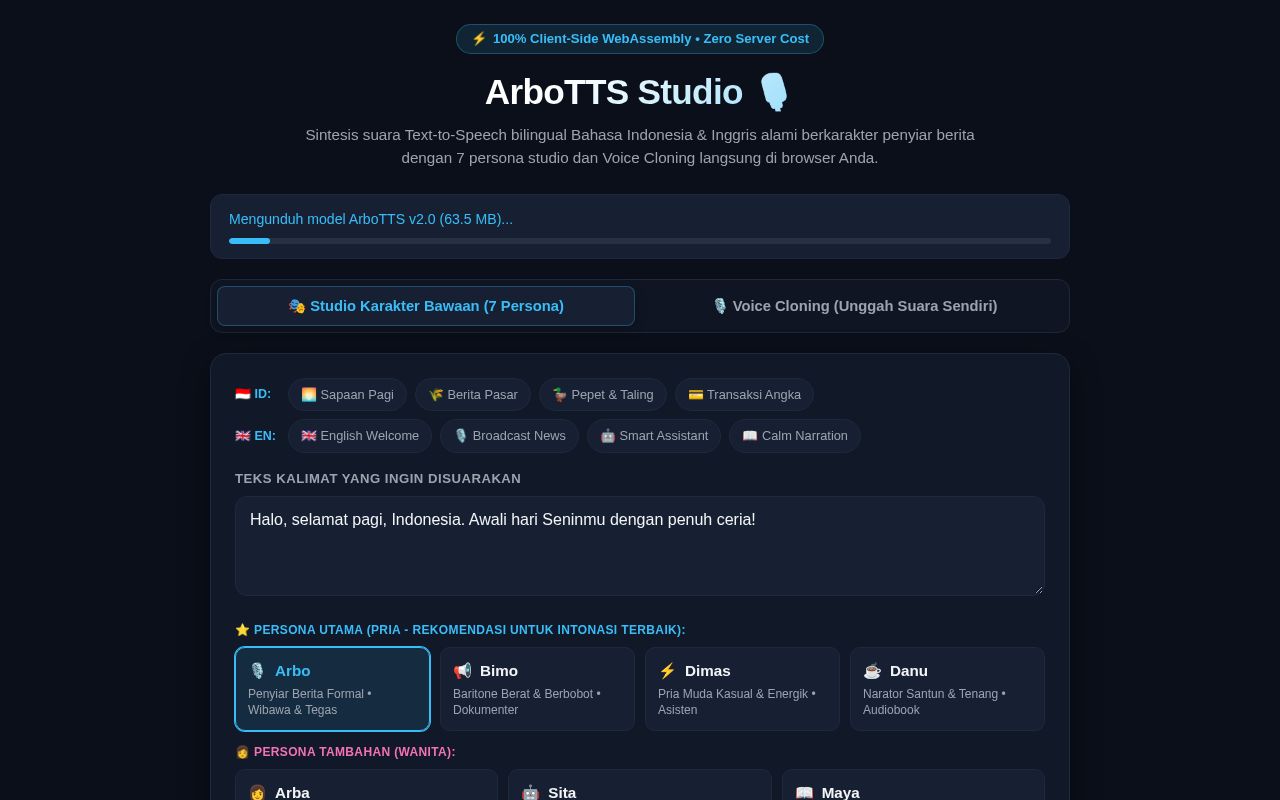Click the lightning icon on Dimas card
The image size is (1280, 800).
[667, 671]
